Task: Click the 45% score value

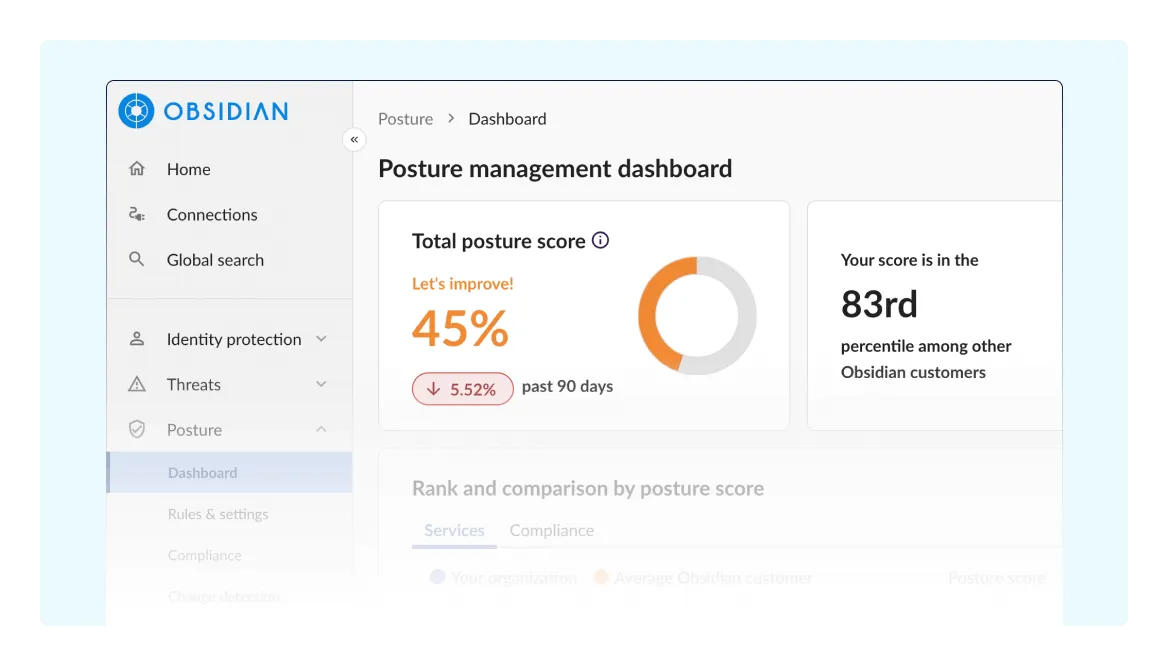Action: [x=460, y=329]
